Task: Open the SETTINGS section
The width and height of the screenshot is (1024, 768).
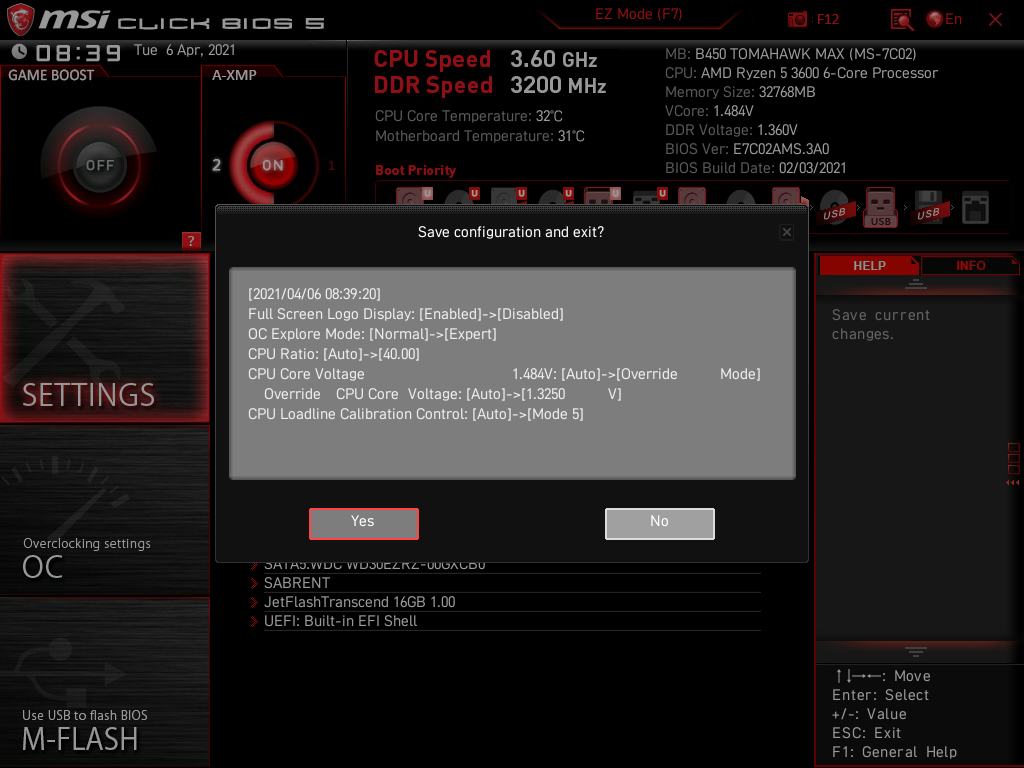Action: 105,338
